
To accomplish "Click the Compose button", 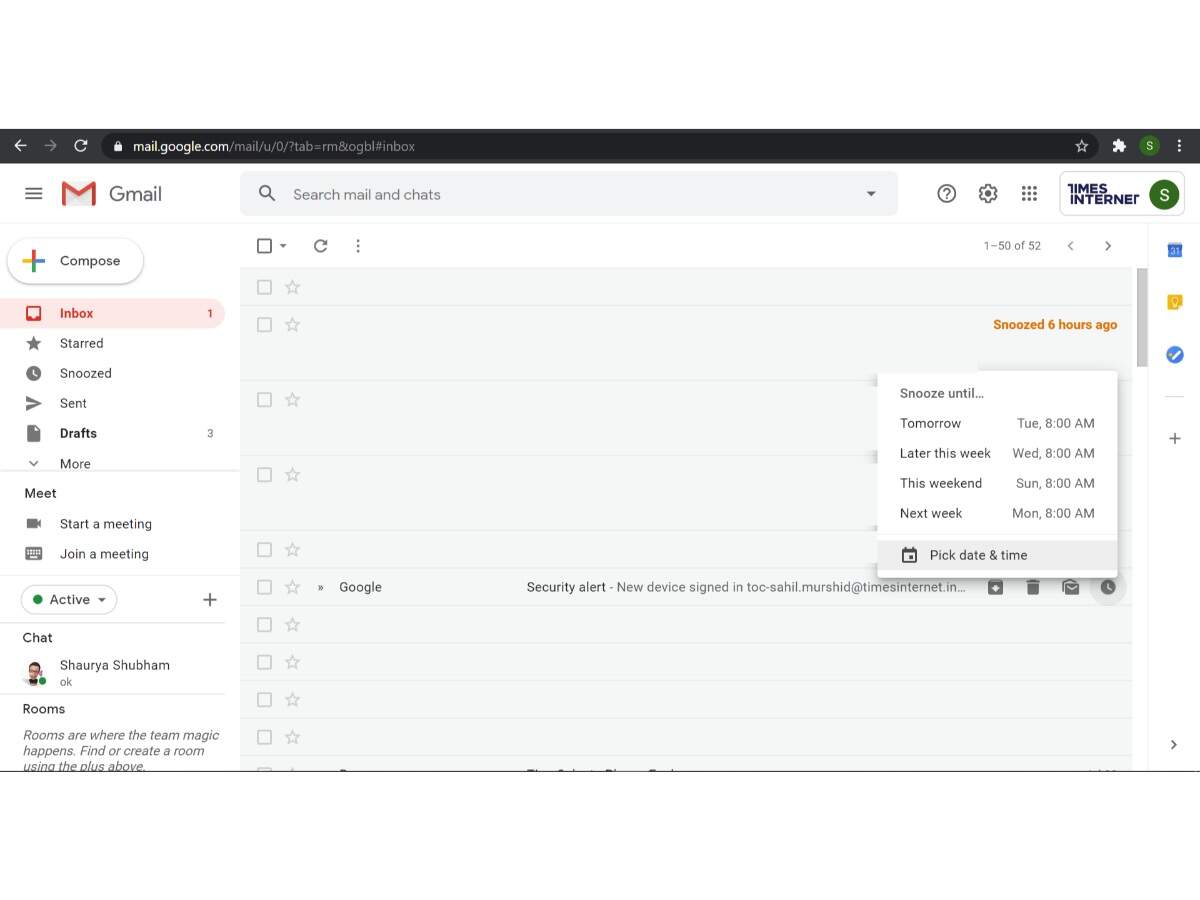I will pos(76,261).
